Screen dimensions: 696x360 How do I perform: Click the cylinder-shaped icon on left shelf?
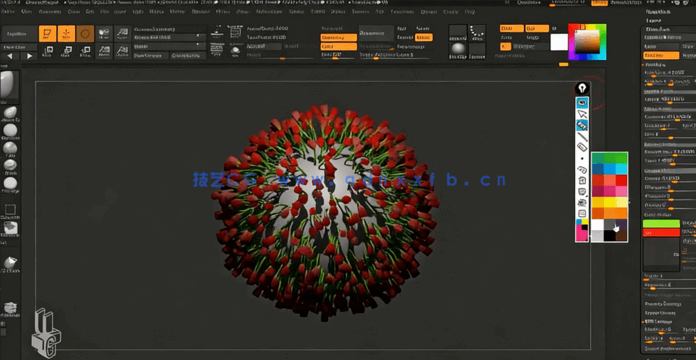(10, 263)
